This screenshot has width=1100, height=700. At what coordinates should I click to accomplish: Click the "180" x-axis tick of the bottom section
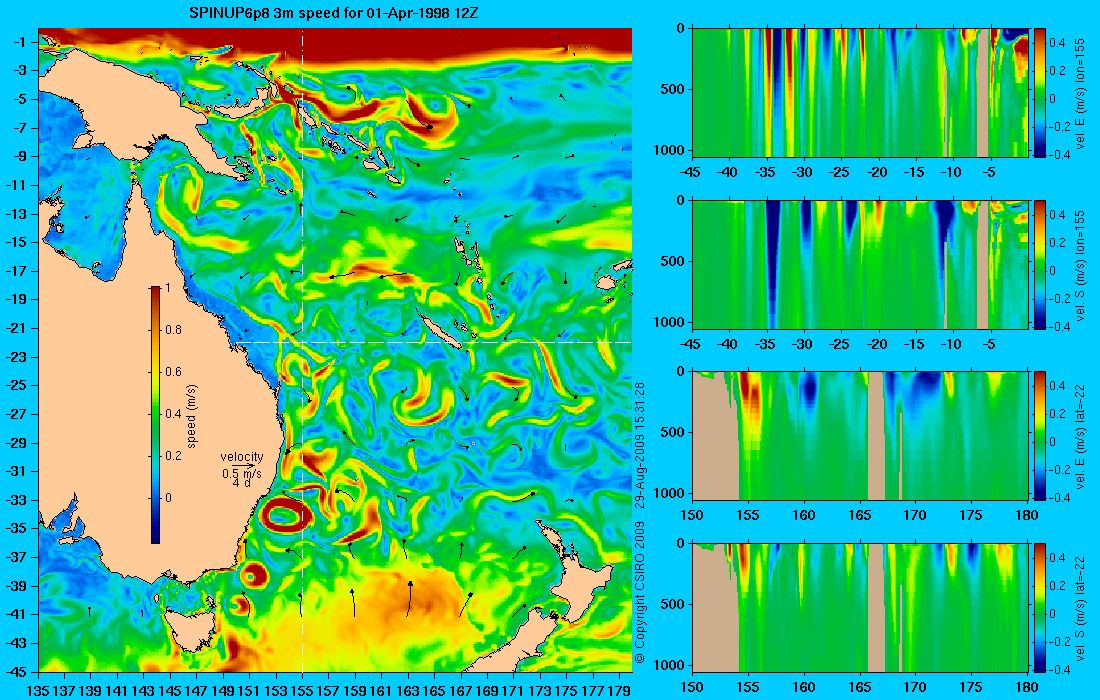point(1027,687)
